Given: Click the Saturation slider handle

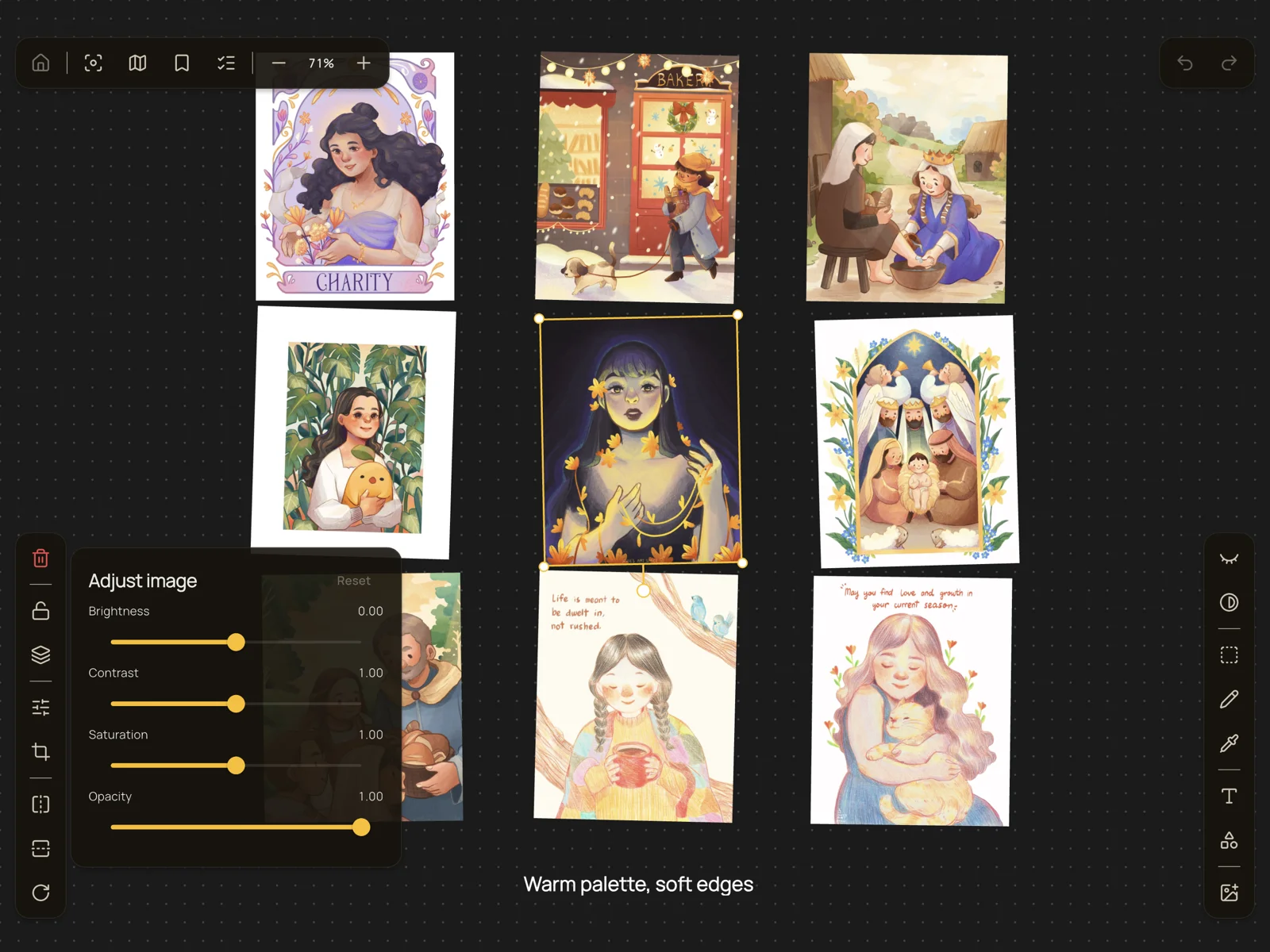Looking at the screenshot, I should pyautogui.click(x=236, y=766).
